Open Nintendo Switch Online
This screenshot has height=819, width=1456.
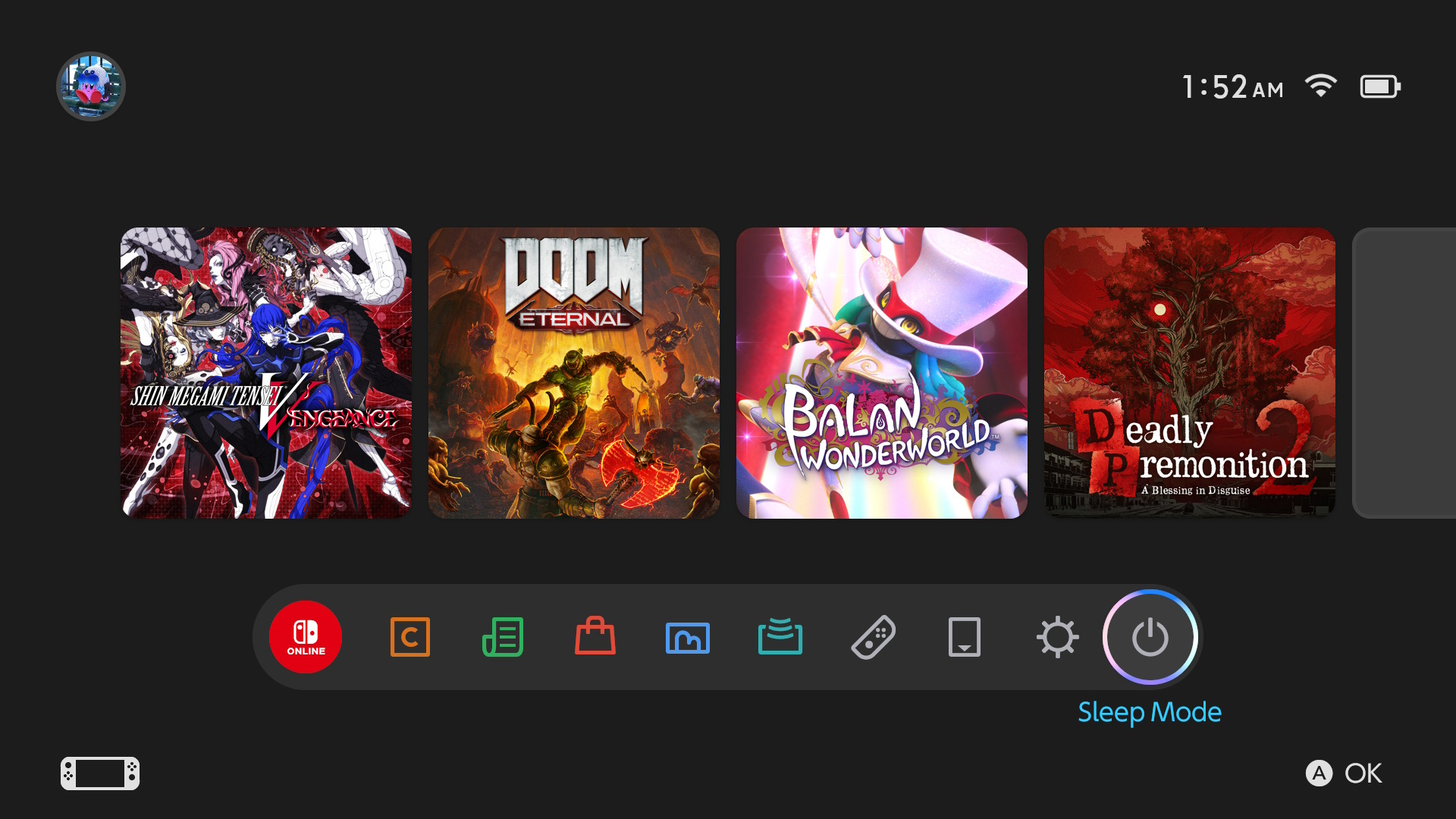coord(306,637)
